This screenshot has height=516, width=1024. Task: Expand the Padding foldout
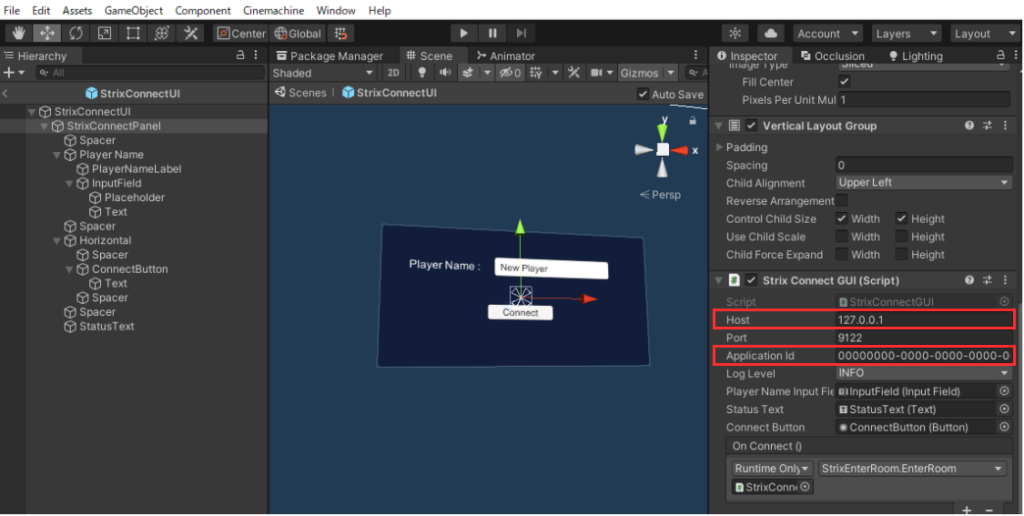click(x=720, y=148)
